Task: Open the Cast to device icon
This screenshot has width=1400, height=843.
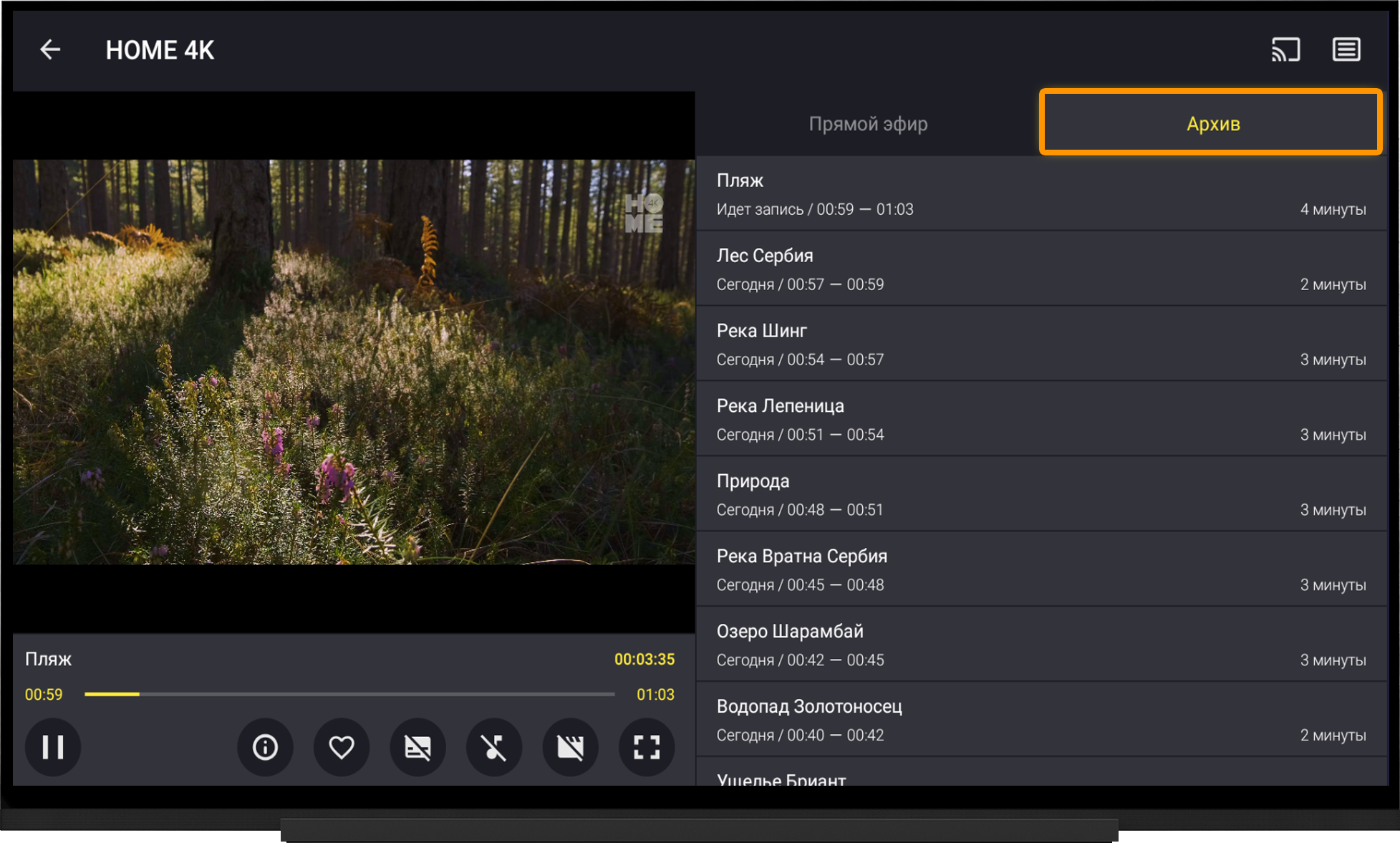Action: coord(1285,49)
